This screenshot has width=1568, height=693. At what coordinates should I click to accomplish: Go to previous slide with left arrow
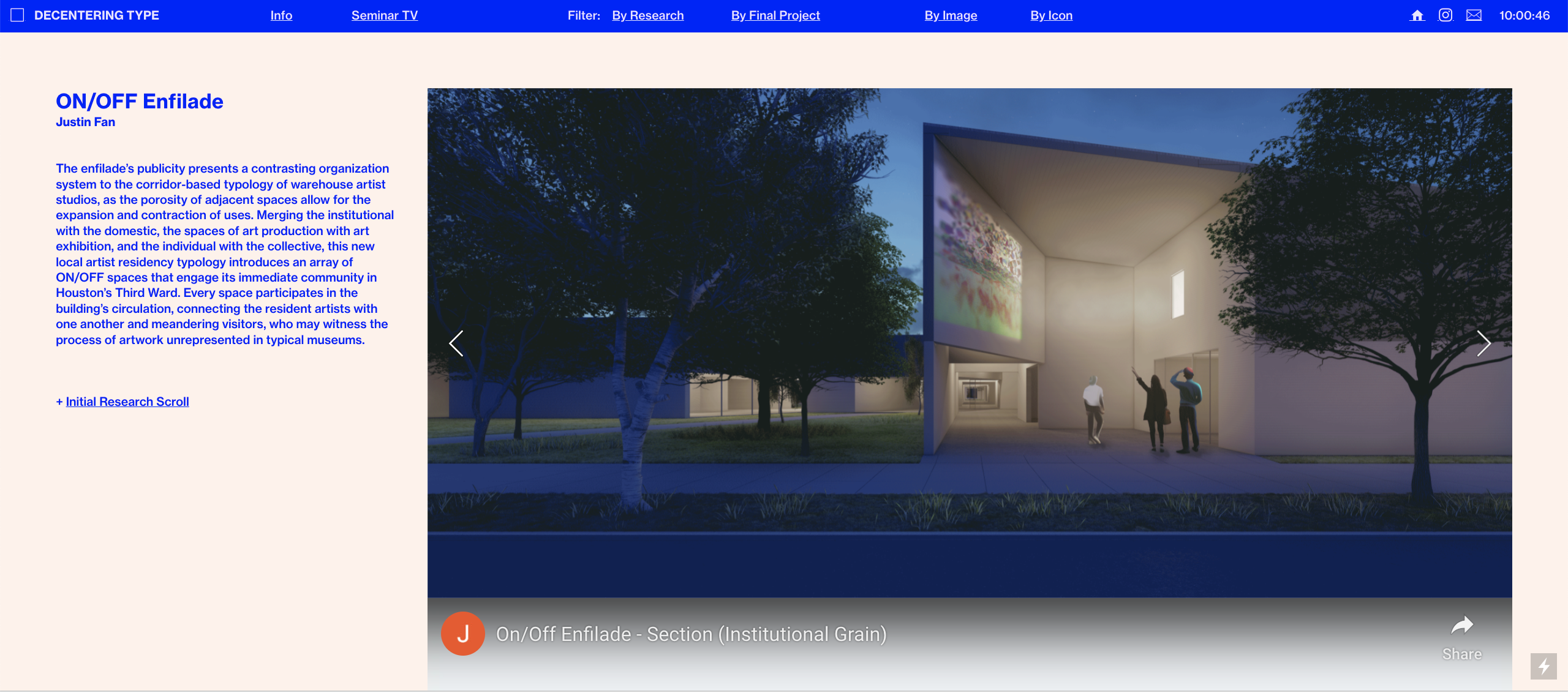coord(456,343)
